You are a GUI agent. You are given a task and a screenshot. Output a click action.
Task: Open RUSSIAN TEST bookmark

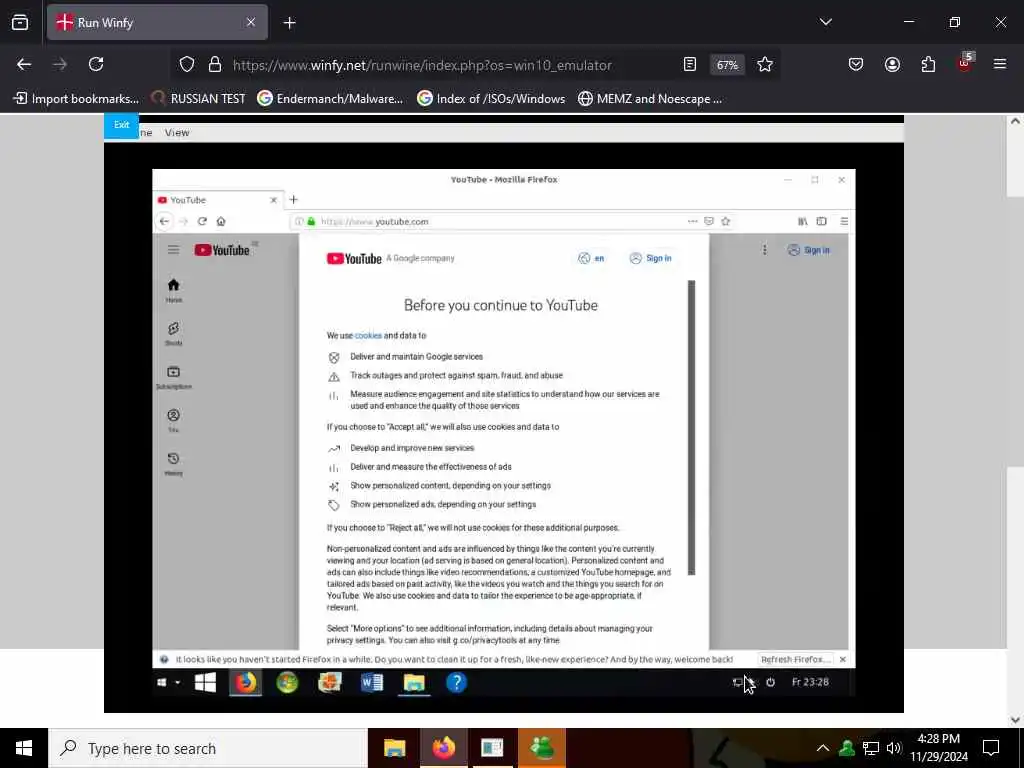pyautogui.click(x=198, y=99)
